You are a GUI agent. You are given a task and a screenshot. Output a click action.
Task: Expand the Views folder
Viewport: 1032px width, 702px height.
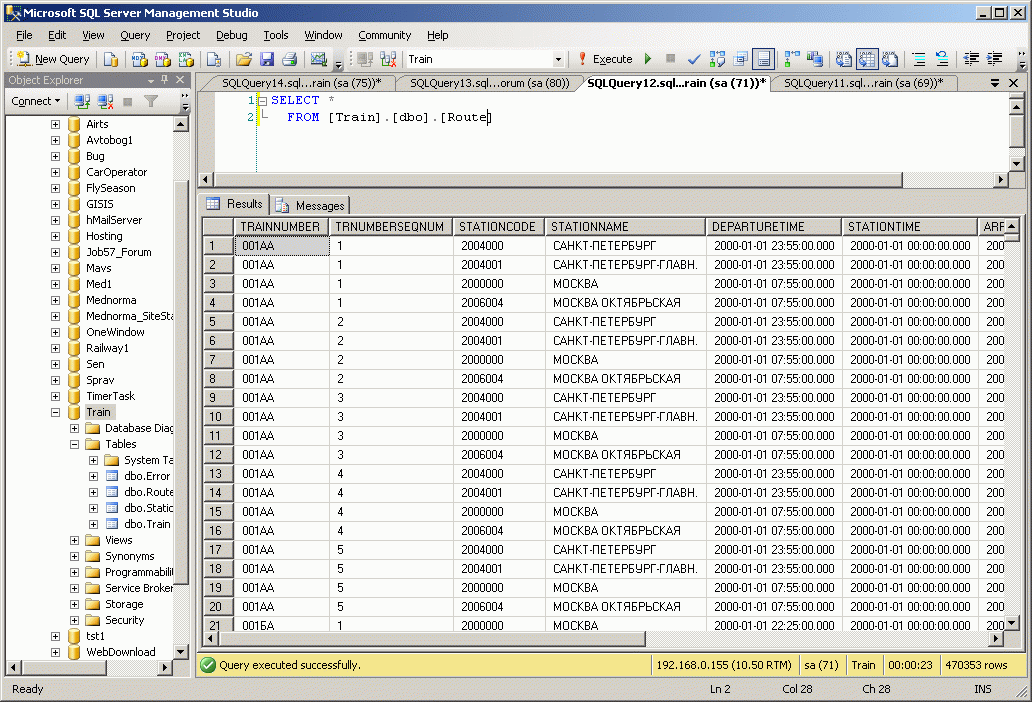pyautogui.click(x=74, y=541)
